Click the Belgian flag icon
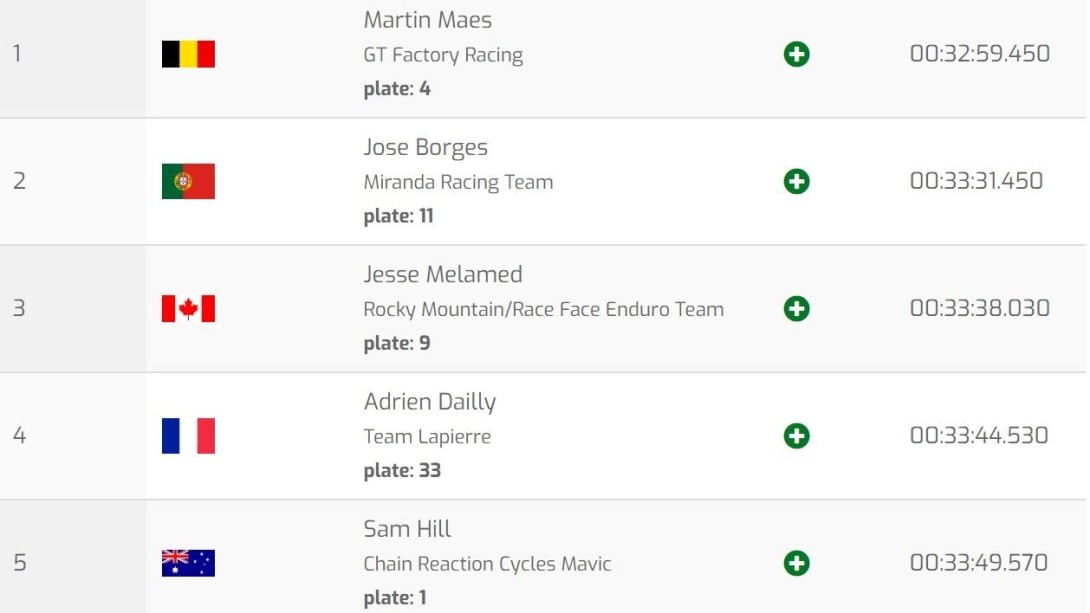Screen dimensions: 1090x613 pos(188,54)
